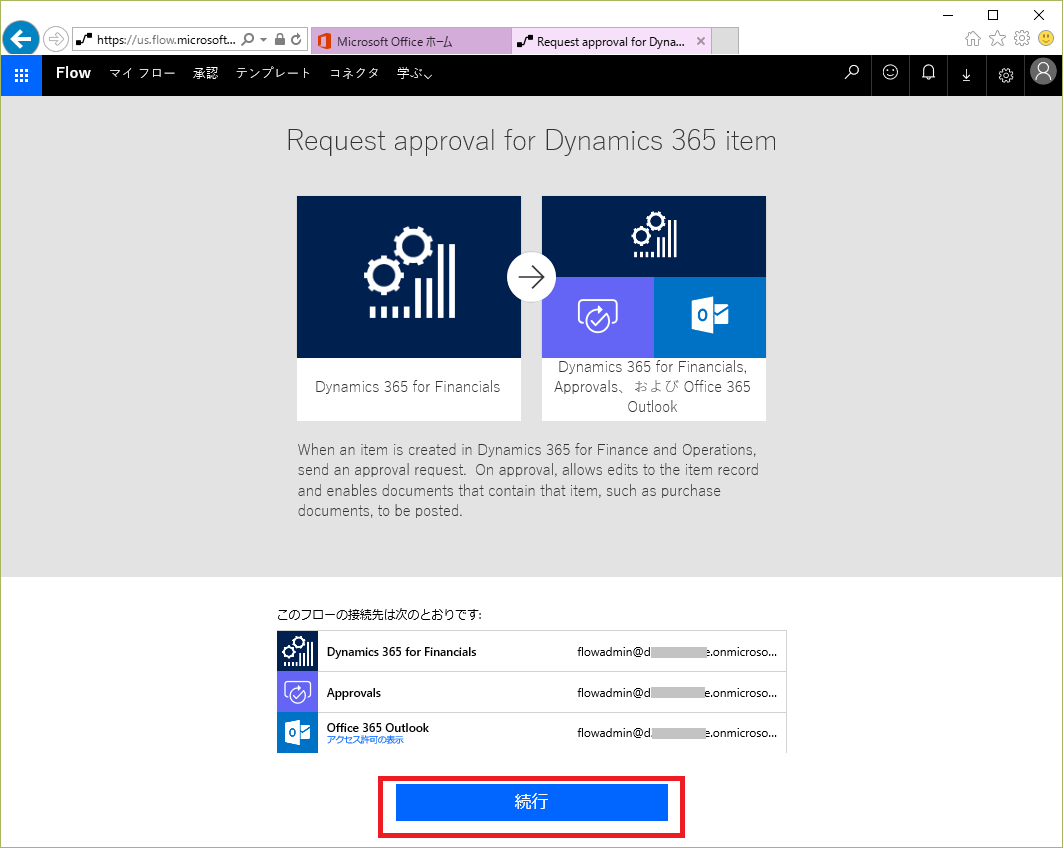Click the Dynamics 365 for Financials connection name
Image resolution: width=1063 pixels, height=848 pixels.
coord(401,652)
